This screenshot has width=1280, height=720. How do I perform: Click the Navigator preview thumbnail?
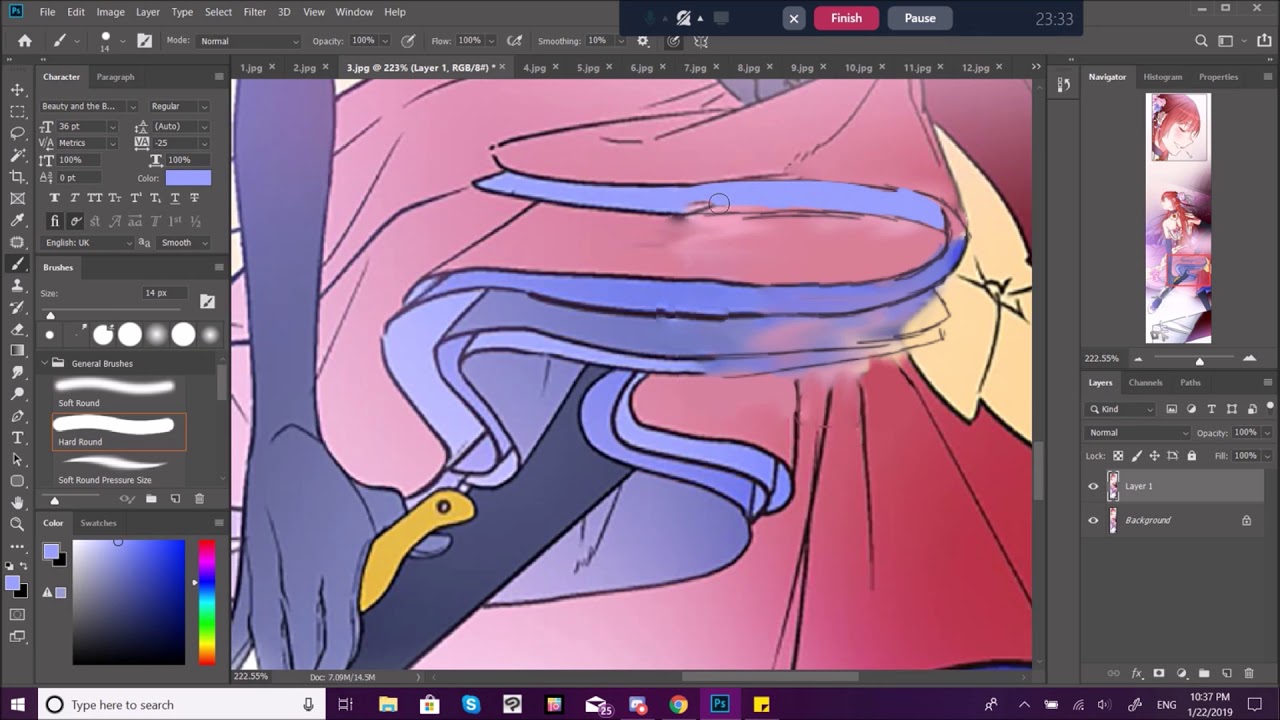coord(1178,218)
